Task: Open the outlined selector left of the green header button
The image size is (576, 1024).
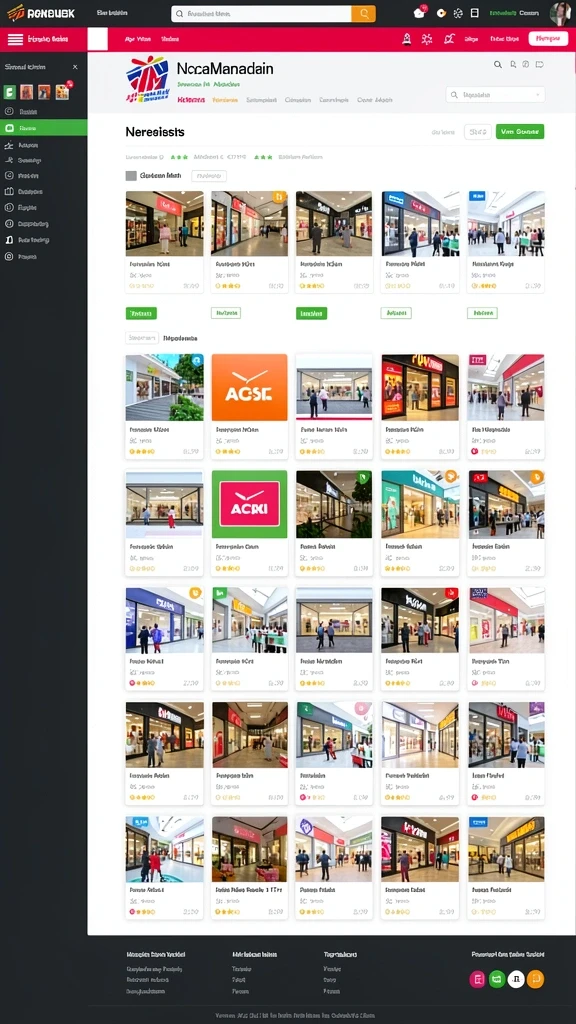Action: tap(477, 132)
